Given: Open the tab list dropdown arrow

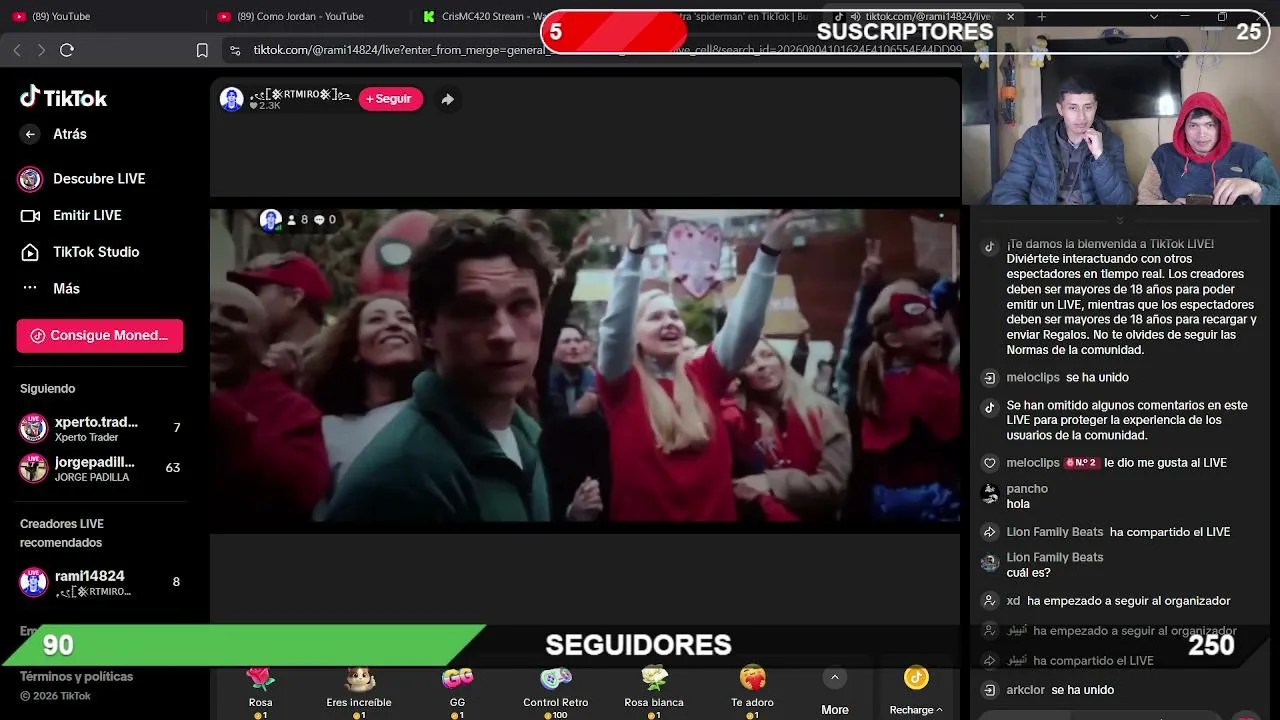Looking at the screenshot, I should pyautogui.click(x=1154, y=16).
